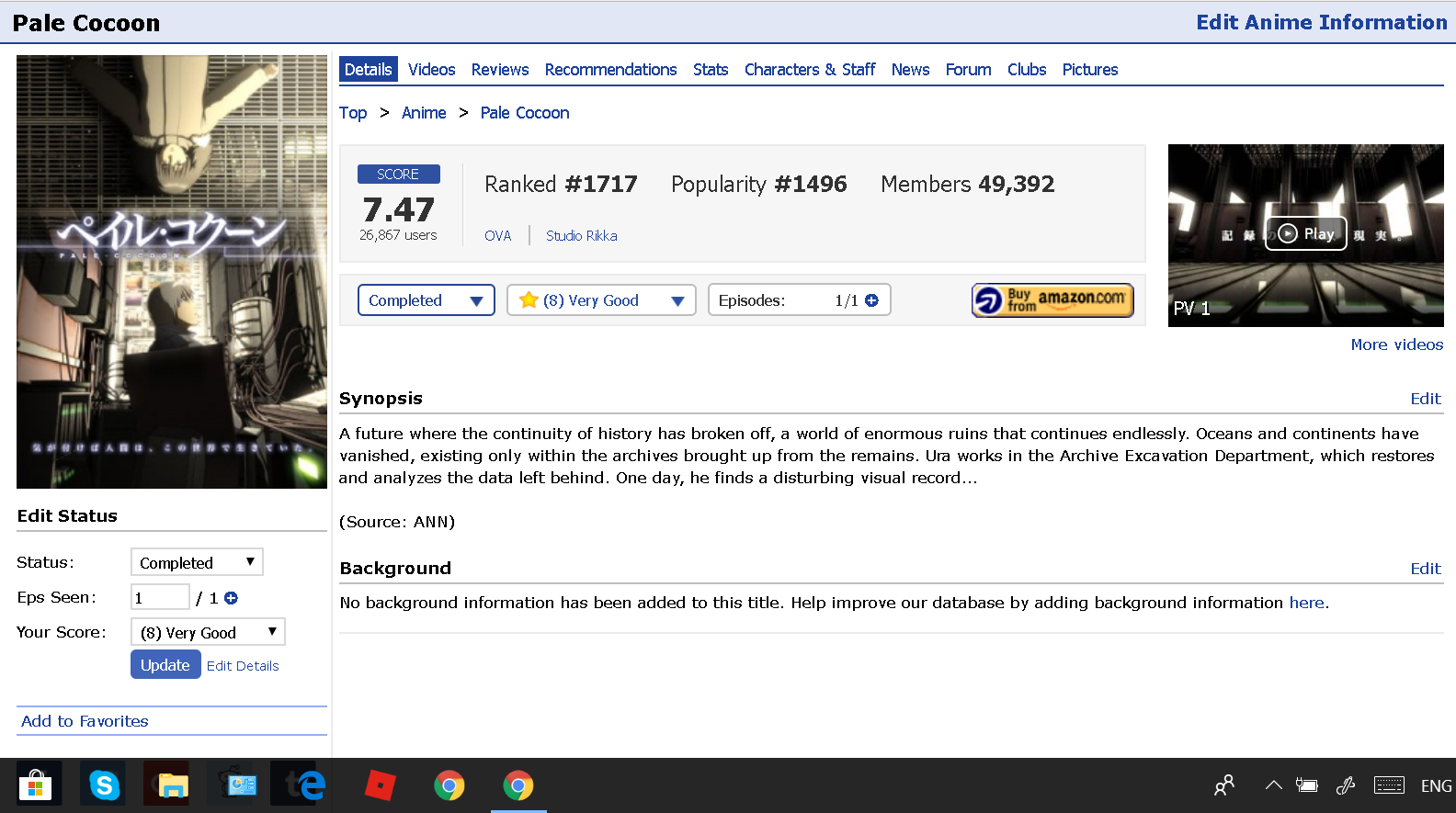Open the Windows Ink pen icon
The width and height of the screenshot is (1456, 813).
click(x=1346, y=785)
